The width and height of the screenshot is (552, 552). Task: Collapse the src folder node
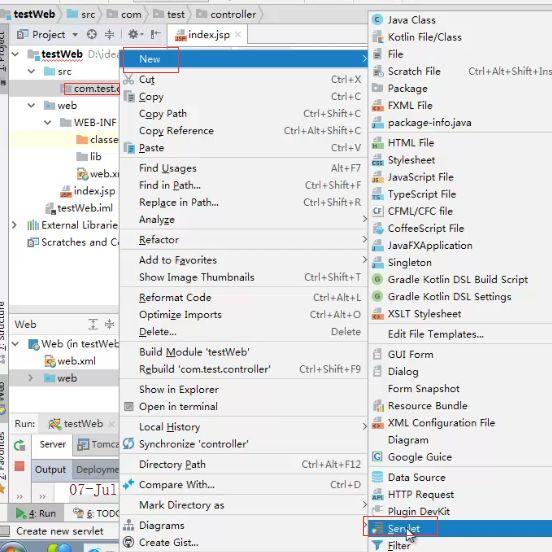[31, 71]
